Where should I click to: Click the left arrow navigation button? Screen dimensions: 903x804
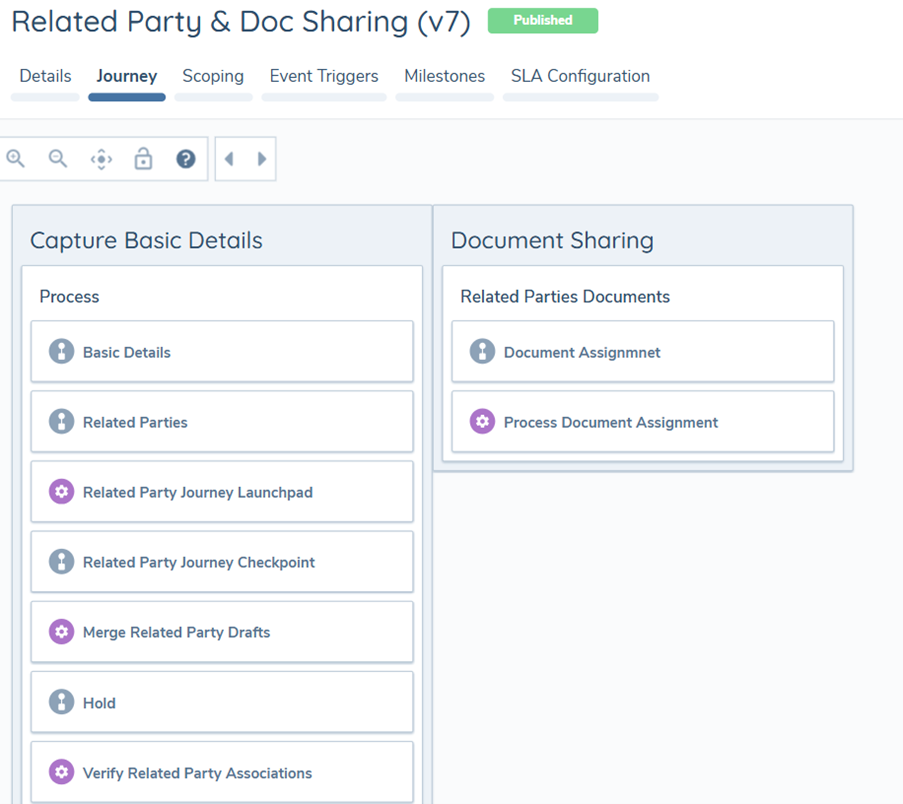click(230, 159)
